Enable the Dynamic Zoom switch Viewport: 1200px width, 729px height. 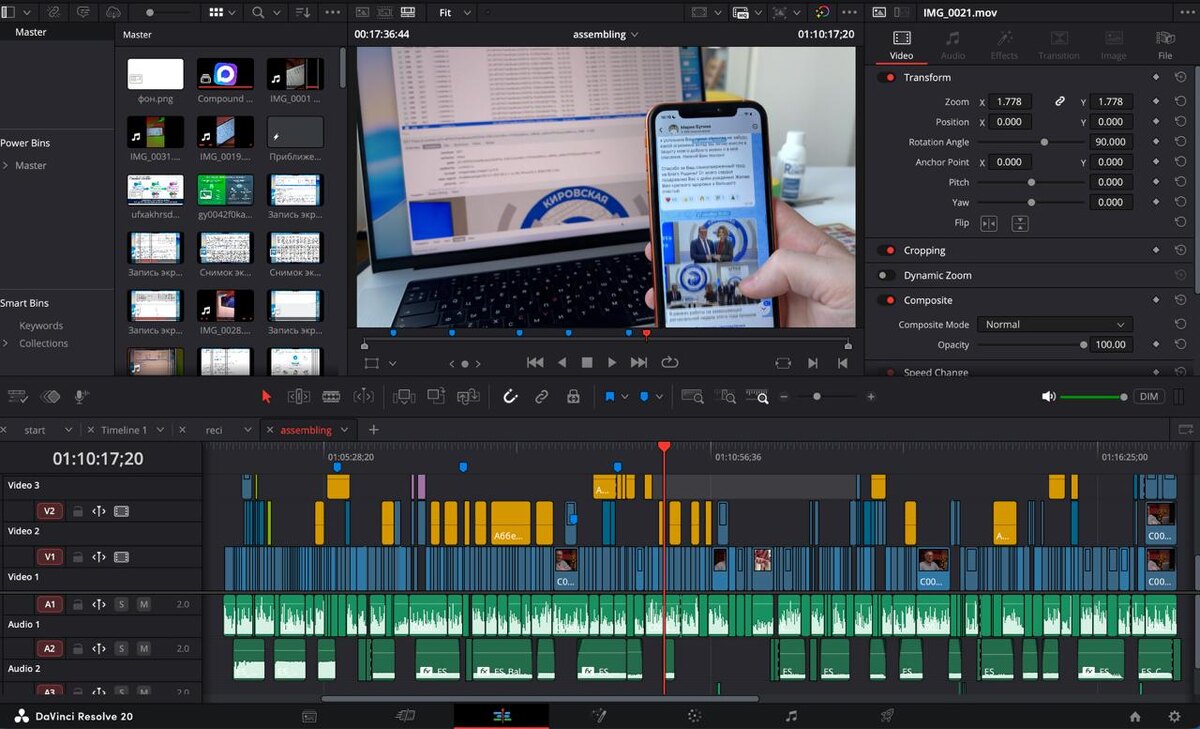pos(886,276)
